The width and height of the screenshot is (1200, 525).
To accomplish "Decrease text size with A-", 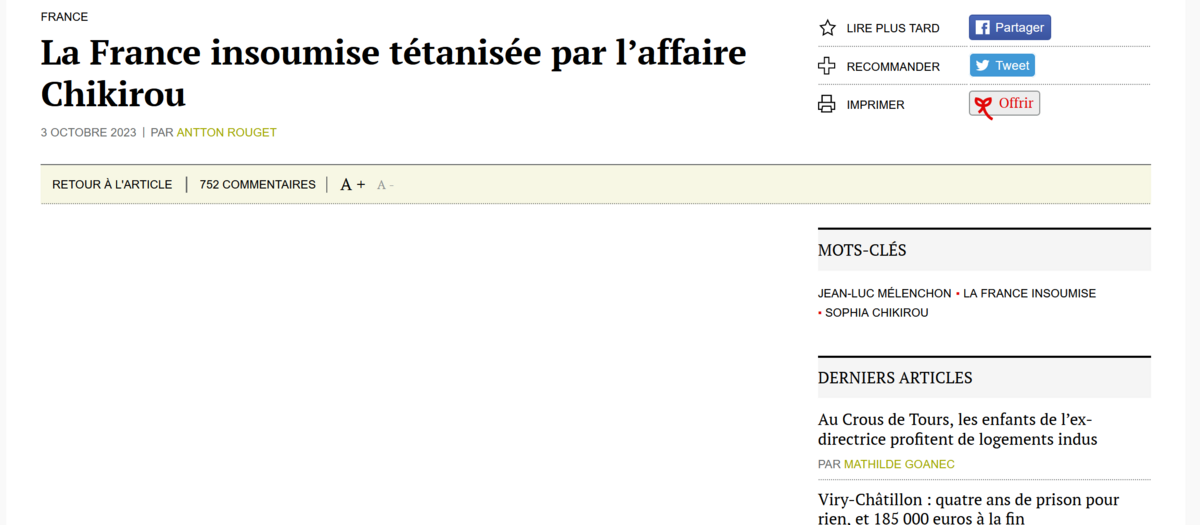I will click(385, 185).
